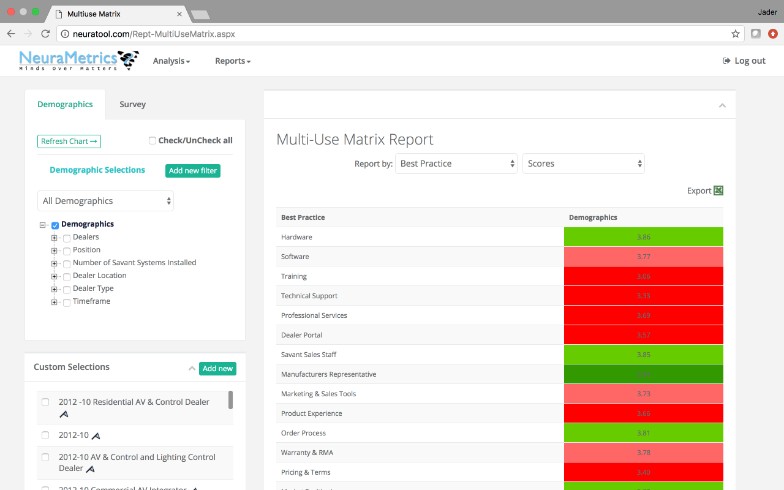Check the 2012-10 custom selection
The image size is (784, 490).
[45, 435]
